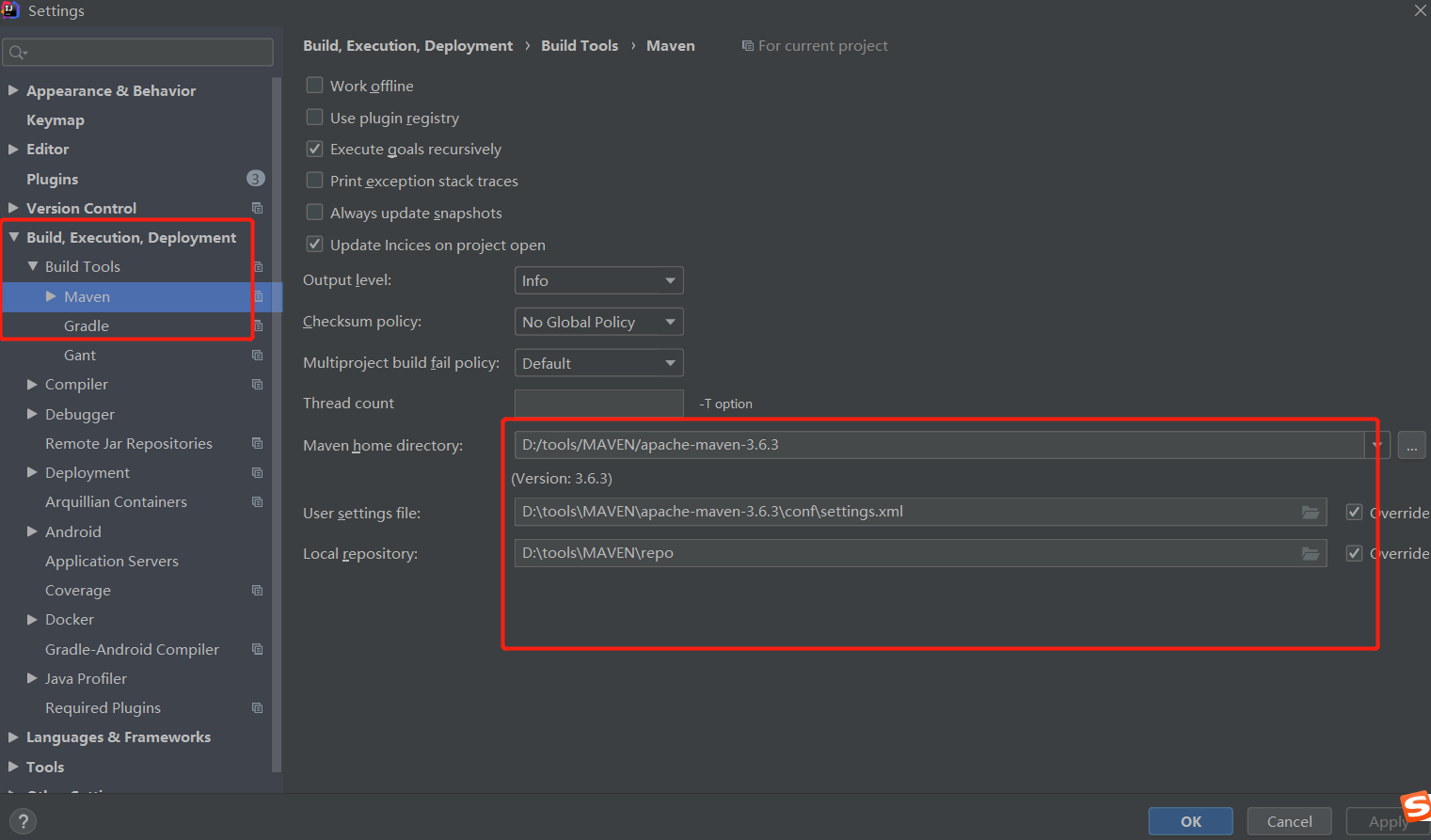Enable Use plugin registry checkbox
Screen dimensions: 1431x840
(315, 118)
